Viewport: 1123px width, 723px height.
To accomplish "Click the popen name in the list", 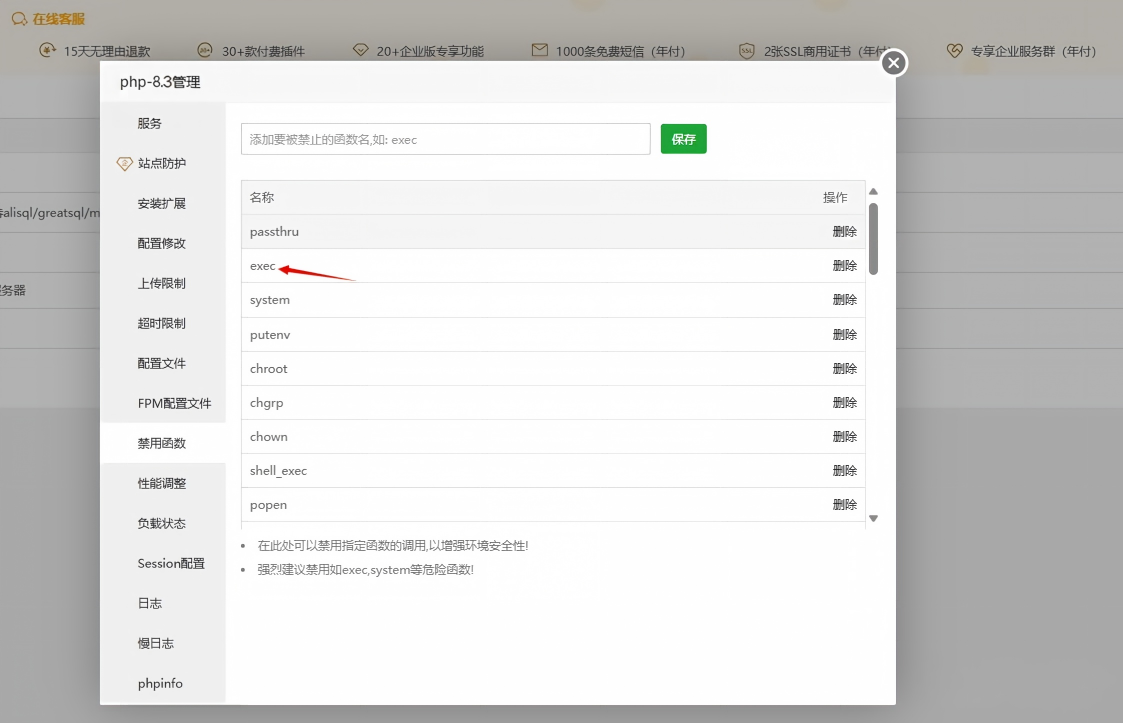I will pos(269,505).
